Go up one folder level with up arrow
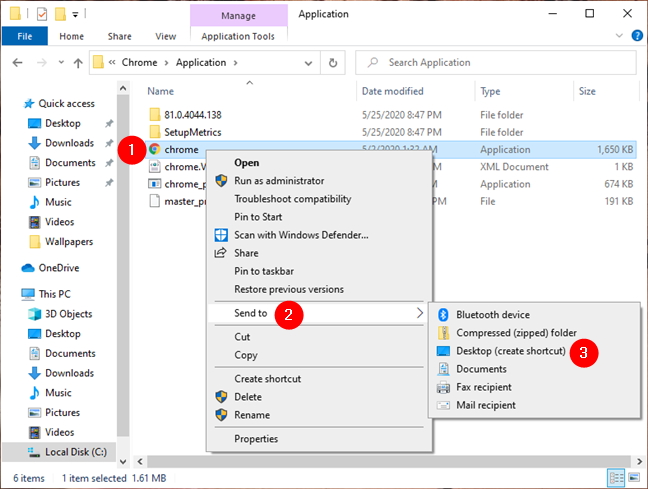648x489 pixels. (x=78, y=63)
